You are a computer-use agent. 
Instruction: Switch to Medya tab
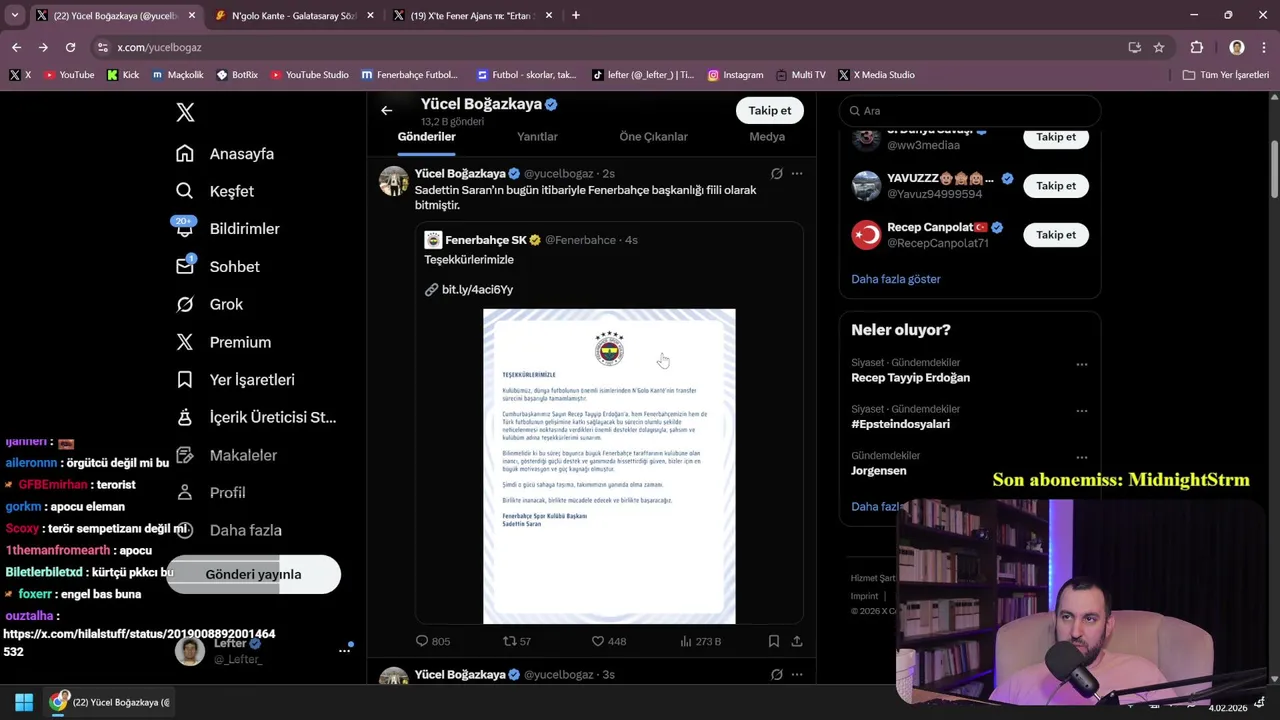pyautogui.click(x=767, y=137)
